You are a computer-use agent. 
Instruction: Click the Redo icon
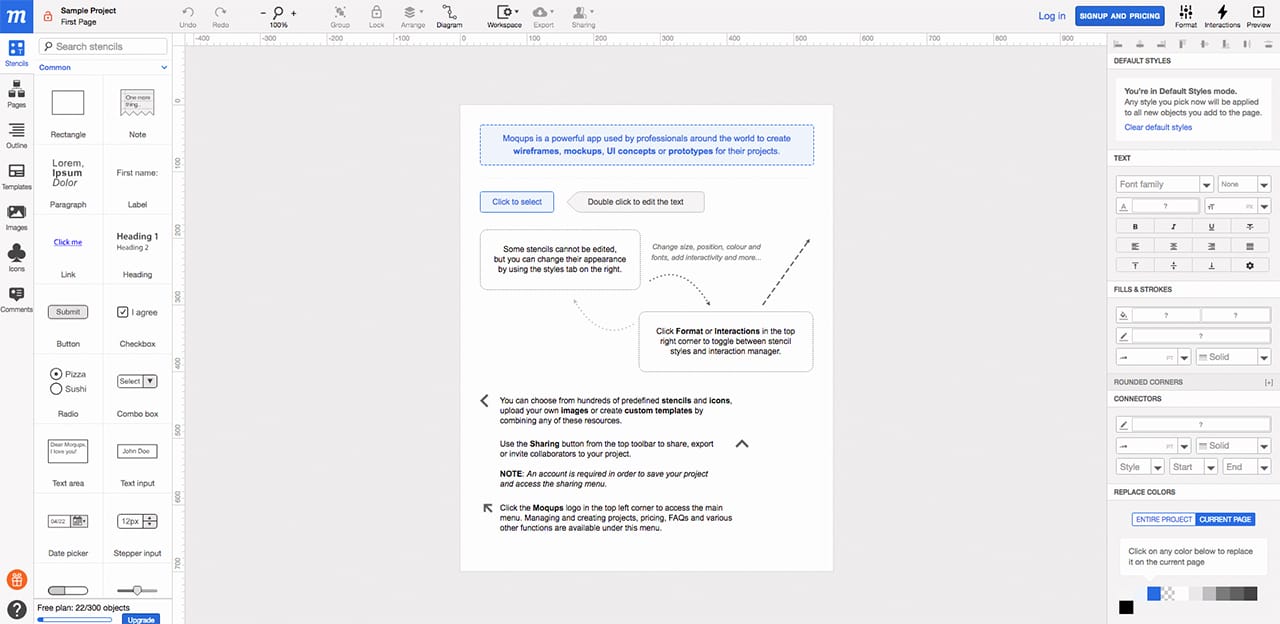[221, 12]
